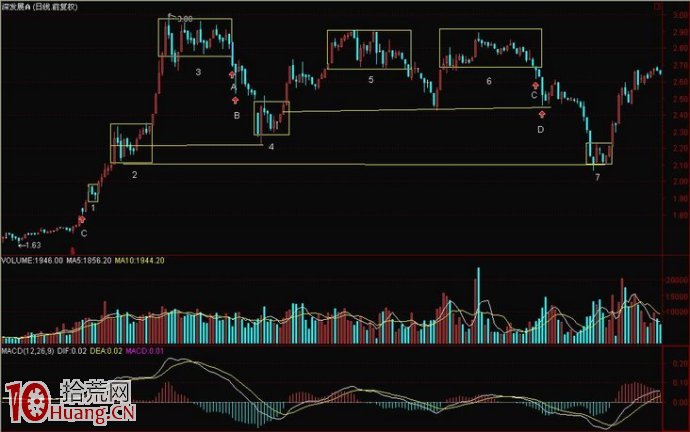Click the 0.00 MACD axis label
Image resolution: width=690 pixels, height=432 pixels.
click(681, 403)
